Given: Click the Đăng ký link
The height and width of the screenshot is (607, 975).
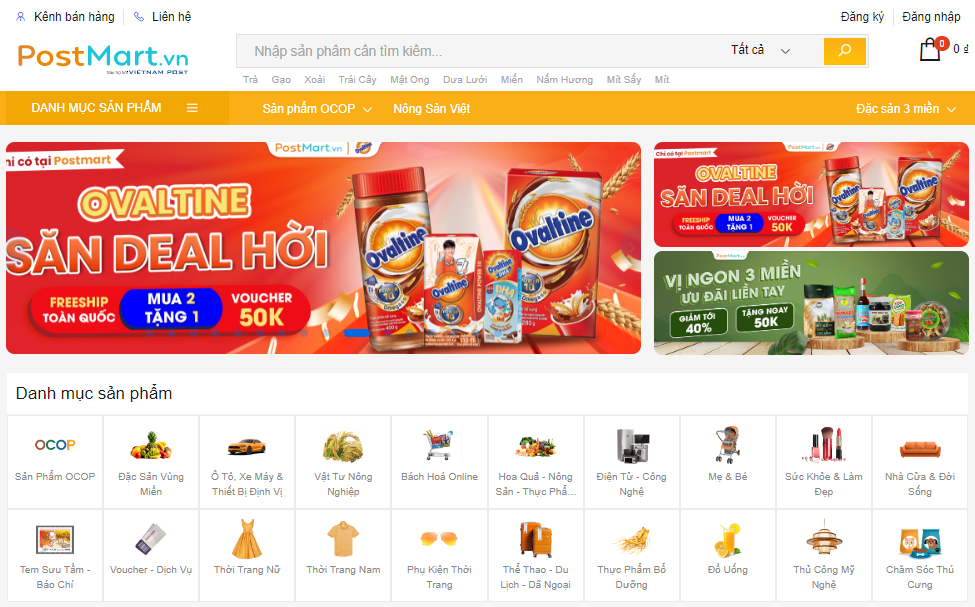Looking at the screenshot, I should [x=862, y=17].
